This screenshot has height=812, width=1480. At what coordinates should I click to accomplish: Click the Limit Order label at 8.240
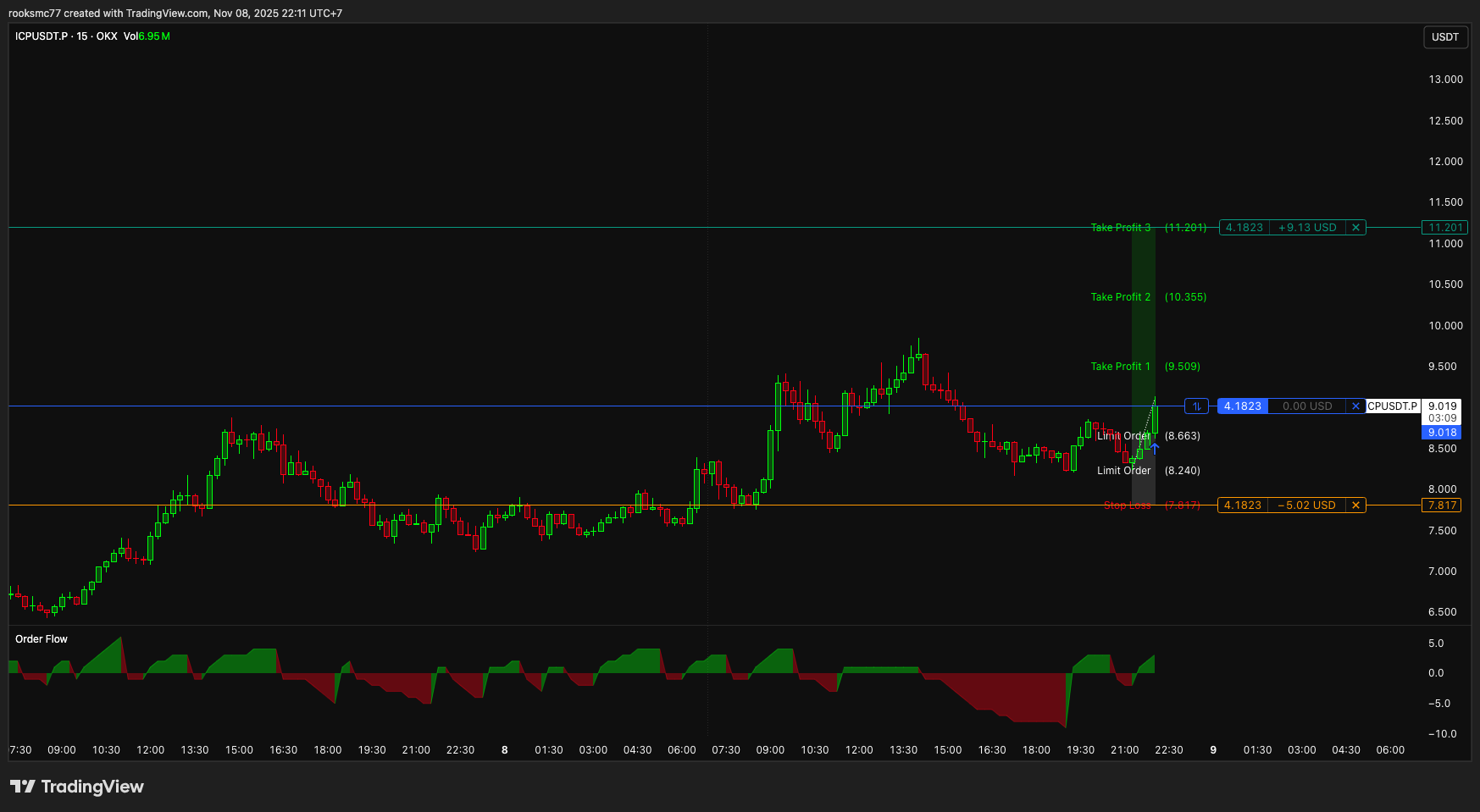1124,471
